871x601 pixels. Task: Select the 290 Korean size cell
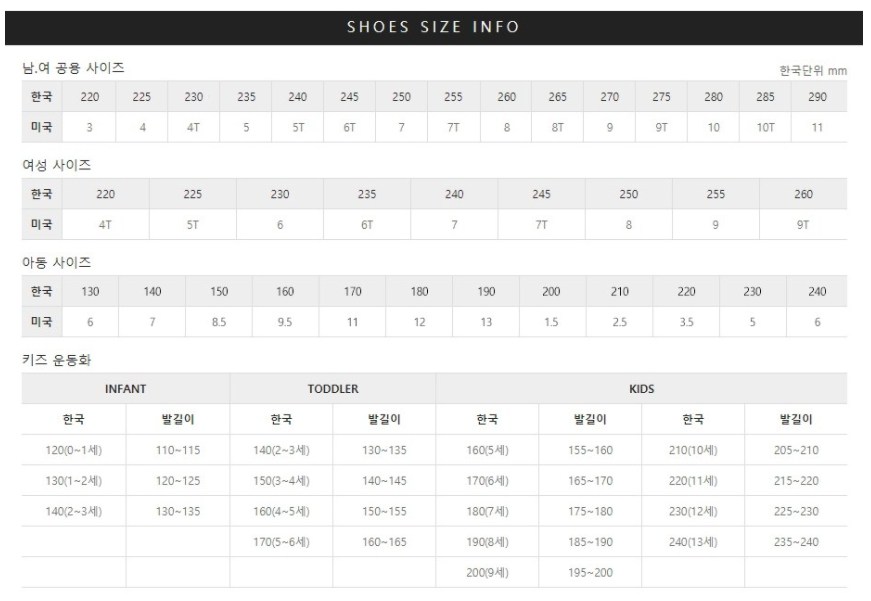point(817,97)
